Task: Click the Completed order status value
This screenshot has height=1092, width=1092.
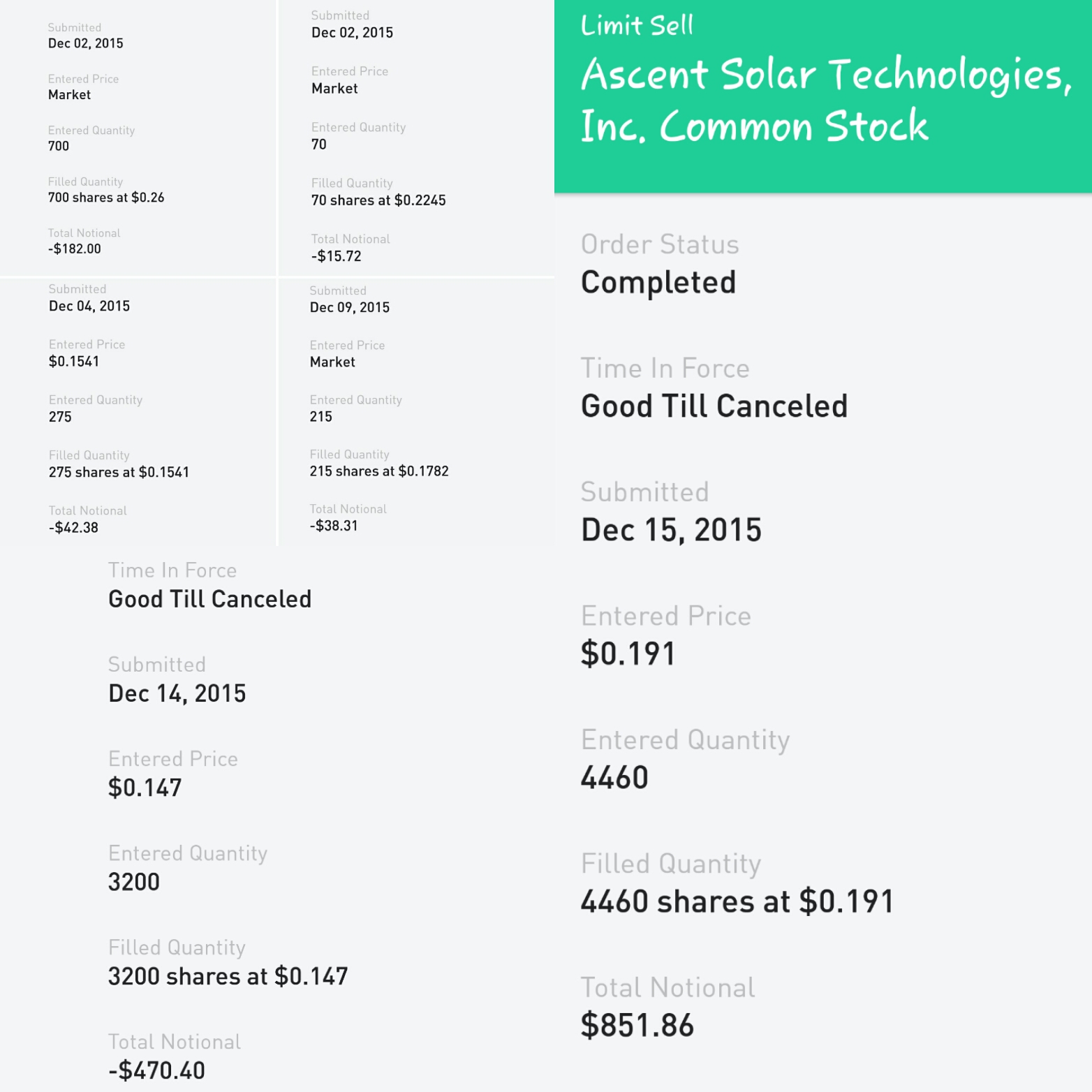Action: pyautogui.click(x=658, y=283)
